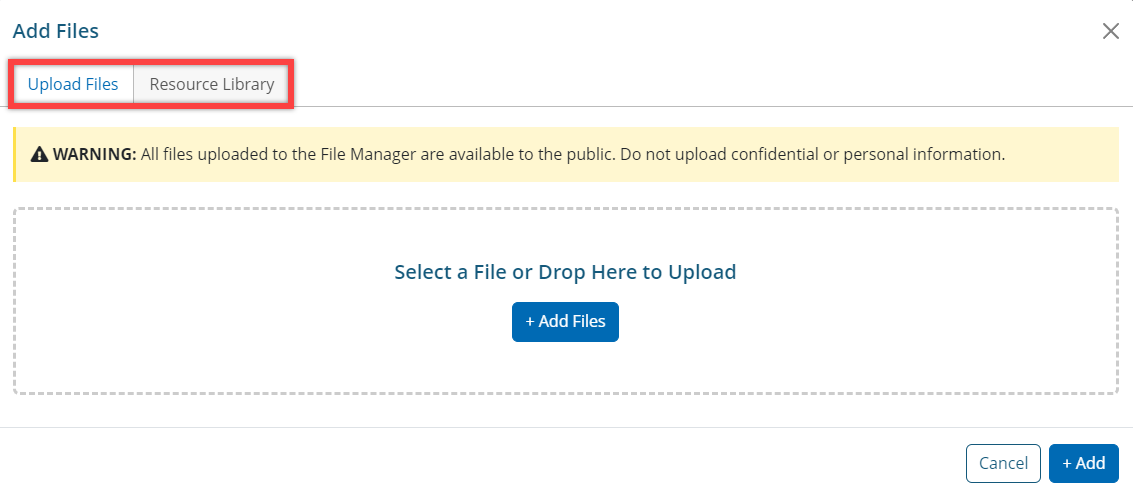The width and height of the screenshot is (1133, 497).
Task: Select the 'Upload Files' tab label
Action: (73, 84)
